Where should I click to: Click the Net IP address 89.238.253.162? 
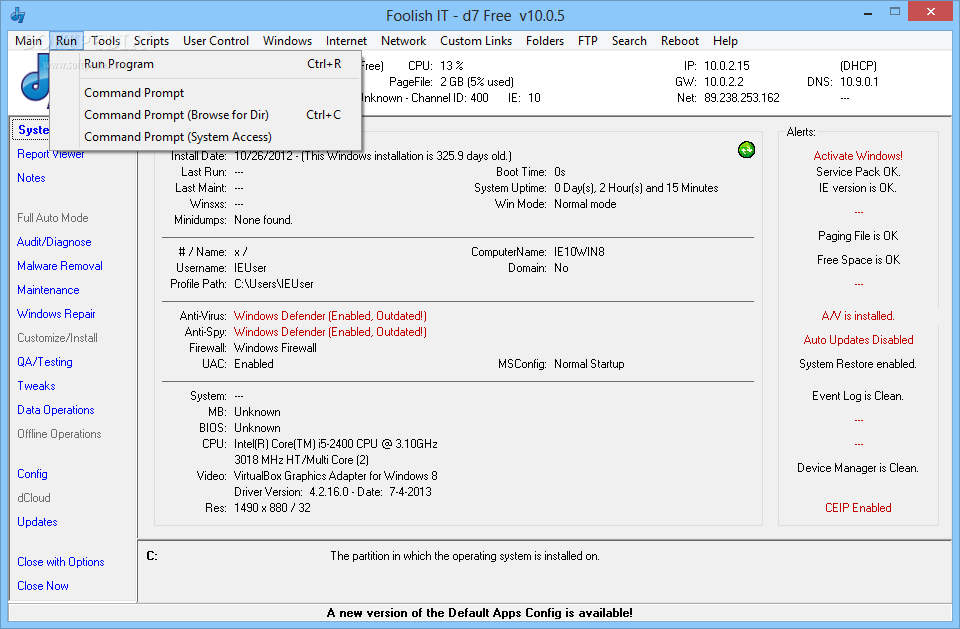click(x=741, y=97)
